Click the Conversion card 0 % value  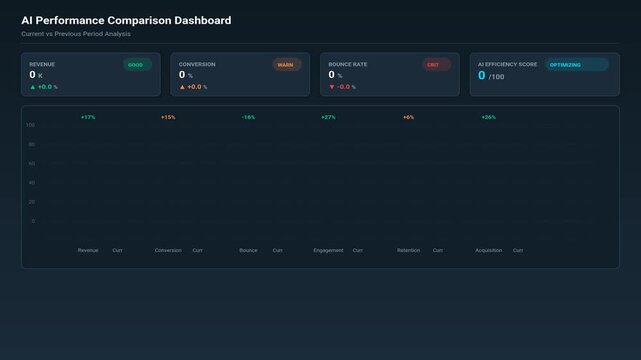186,75
